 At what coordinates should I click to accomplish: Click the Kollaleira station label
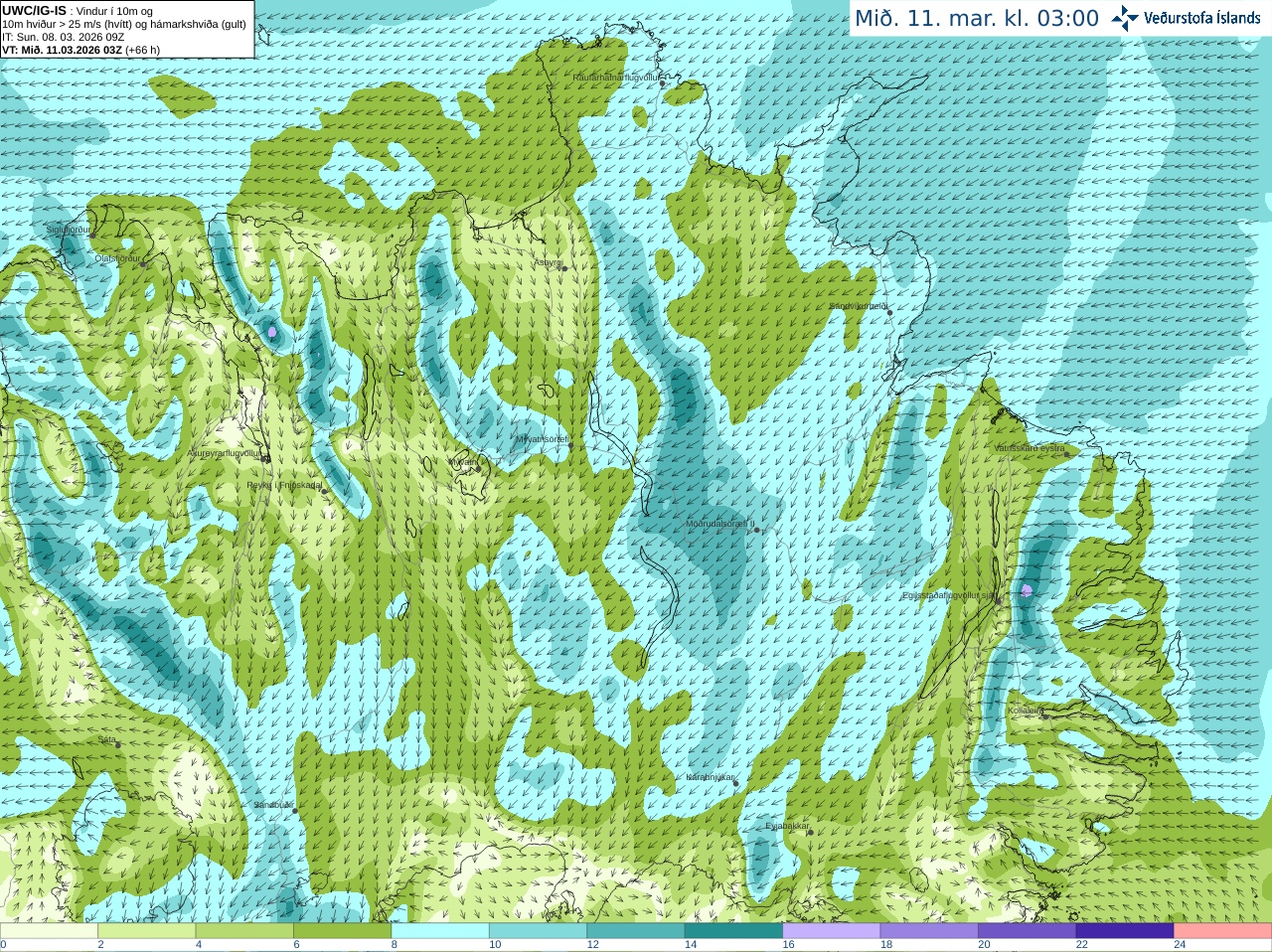[1025, 711]
